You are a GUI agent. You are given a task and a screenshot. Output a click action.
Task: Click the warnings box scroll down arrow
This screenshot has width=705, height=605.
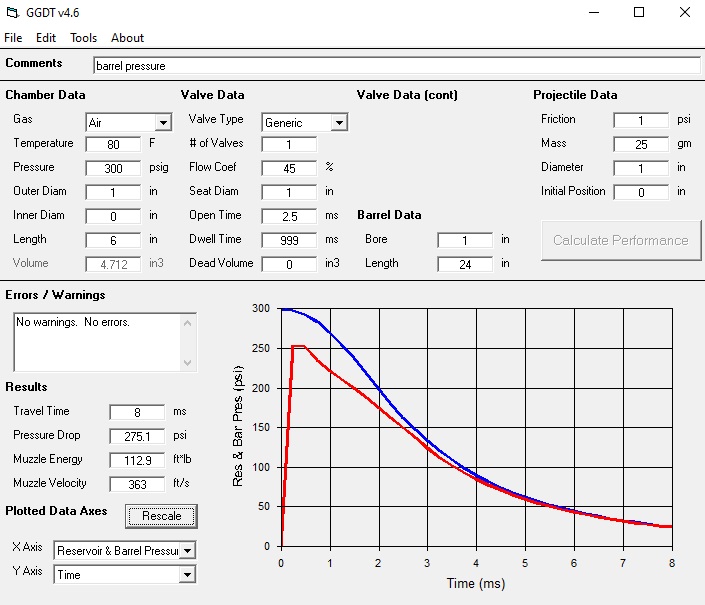pyautogui.click(x=188, y=363)
